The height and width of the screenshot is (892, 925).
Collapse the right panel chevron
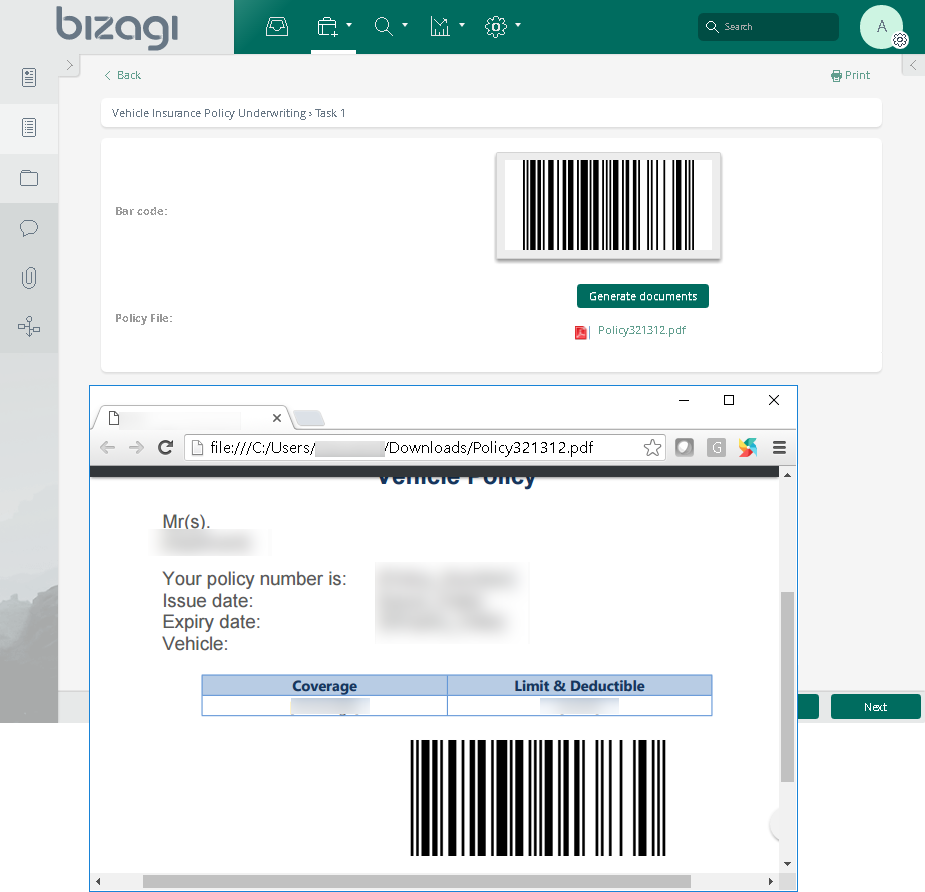tap(913, 65)
